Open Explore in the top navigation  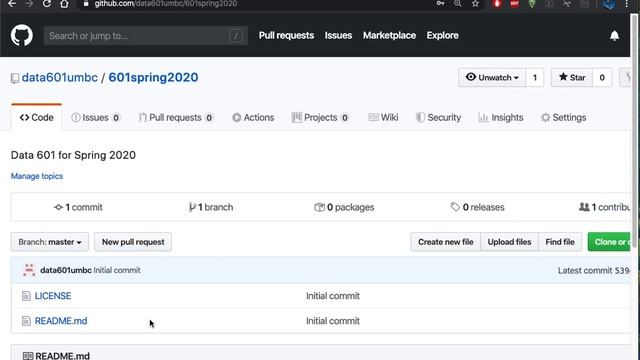[x=442, y=36]
